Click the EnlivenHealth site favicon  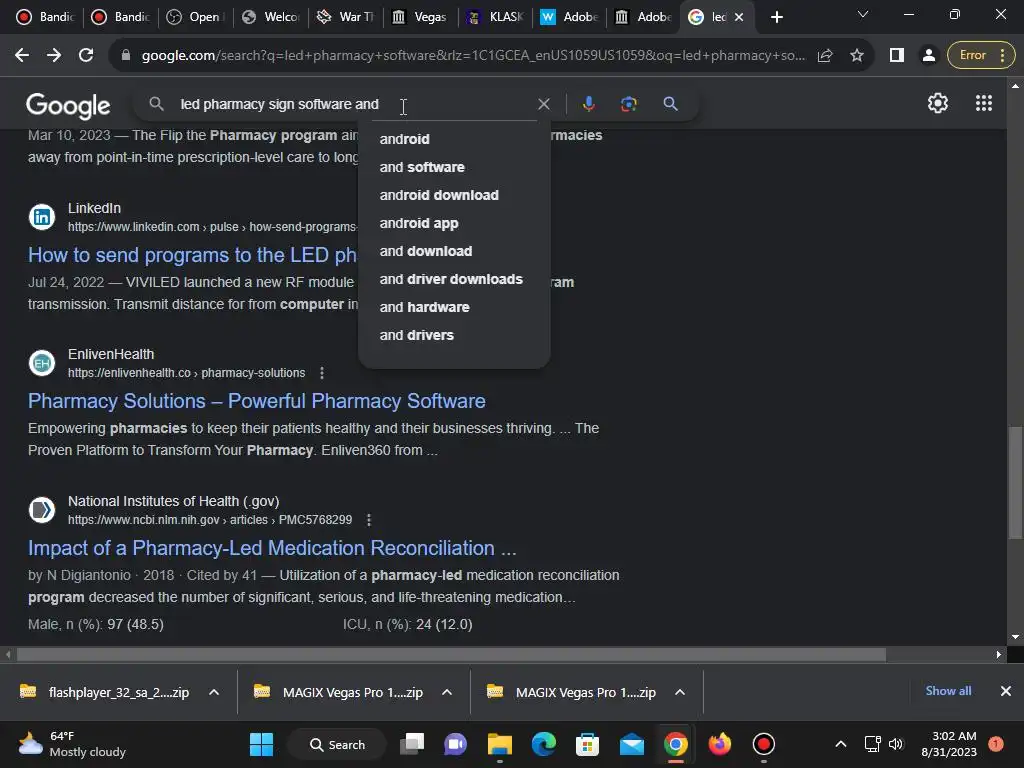(x=42, y=363)
